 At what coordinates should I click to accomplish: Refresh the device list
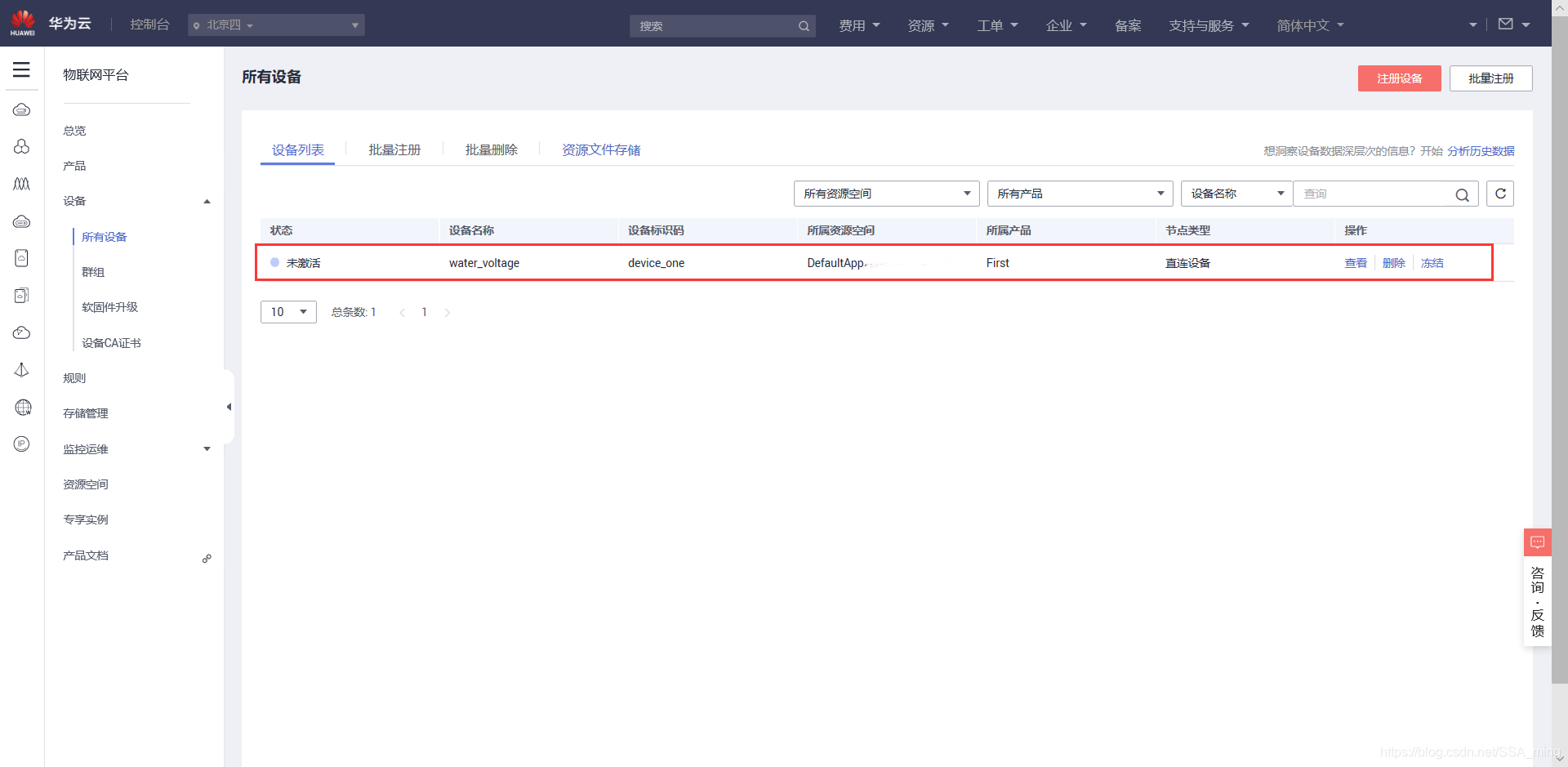[x=1500, y=194]
